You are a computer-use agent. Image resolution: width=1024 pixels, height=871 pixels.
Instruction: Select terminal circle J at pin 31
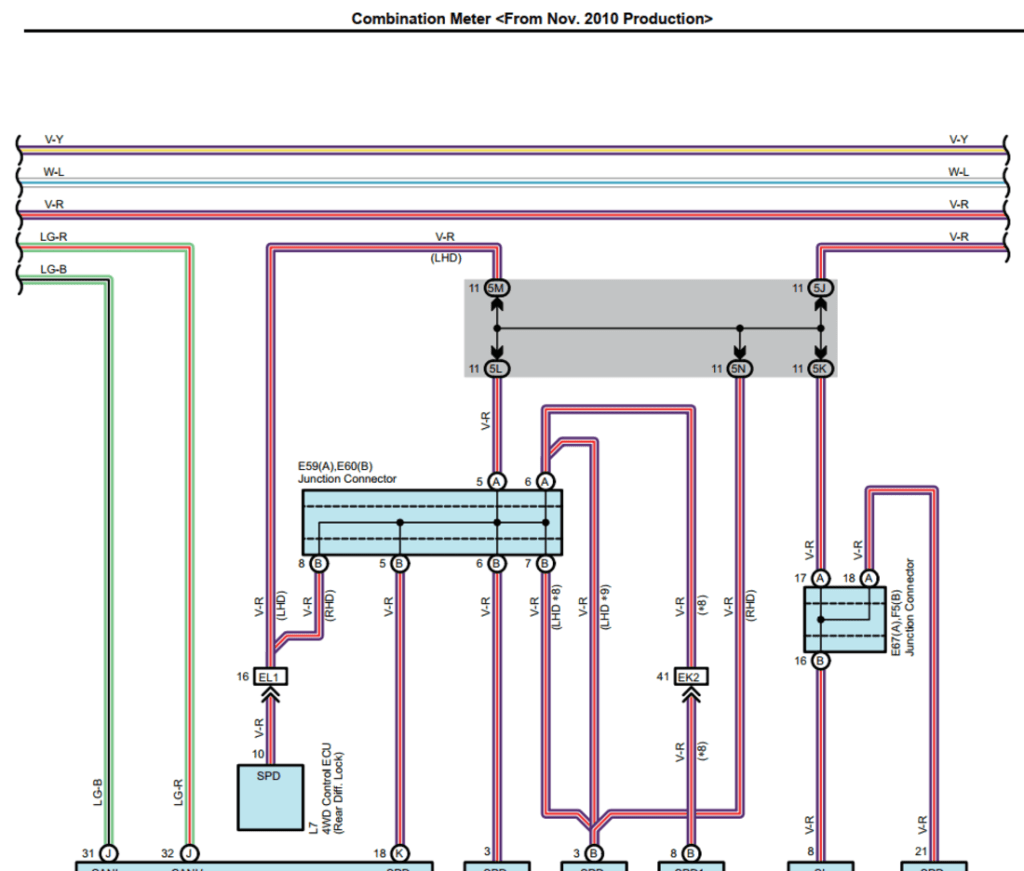coord(106,853)
